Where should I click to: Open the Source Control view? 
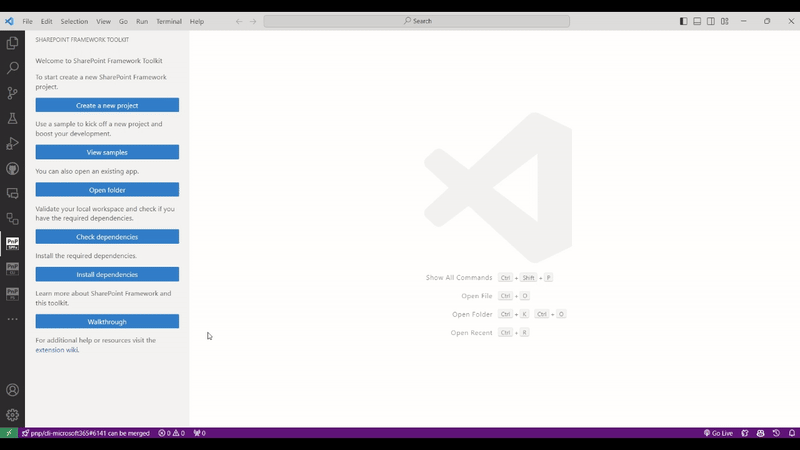(x=12, y=93)
